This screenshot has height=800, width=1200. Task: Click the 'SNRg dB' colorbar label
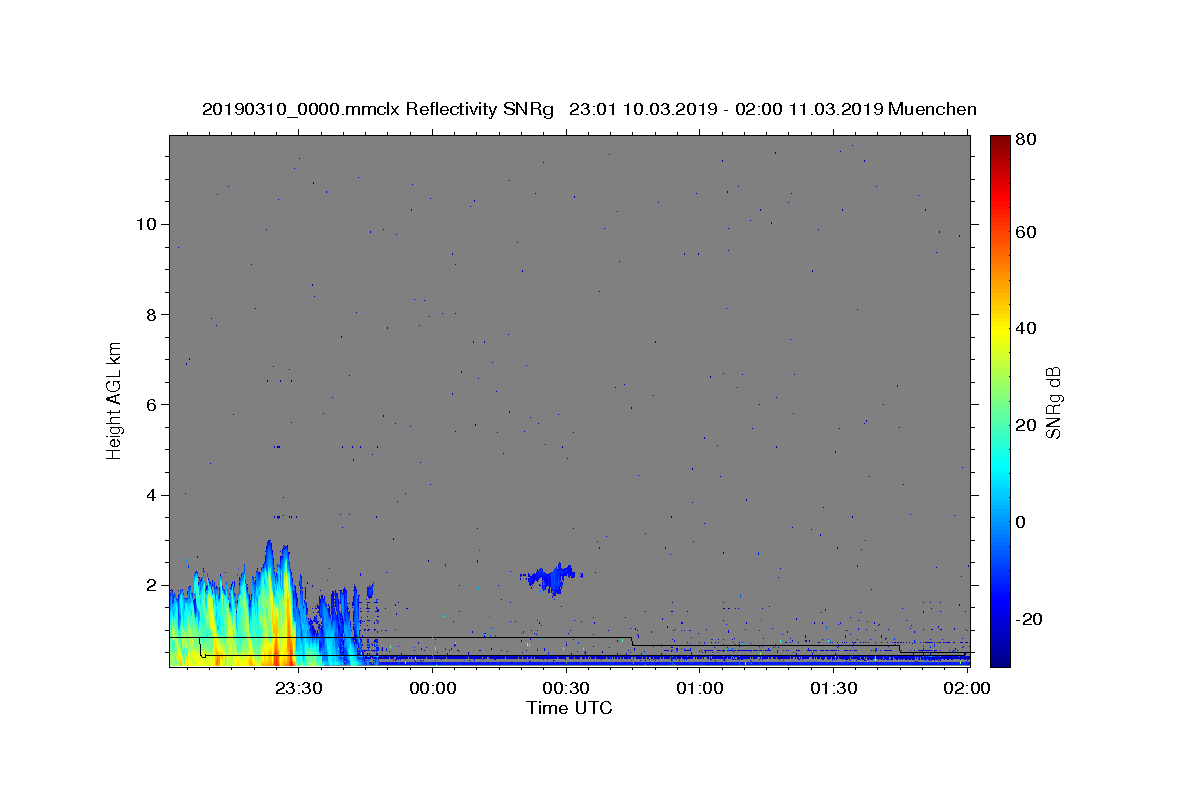pyautogui.click(x=1053, y=403)
